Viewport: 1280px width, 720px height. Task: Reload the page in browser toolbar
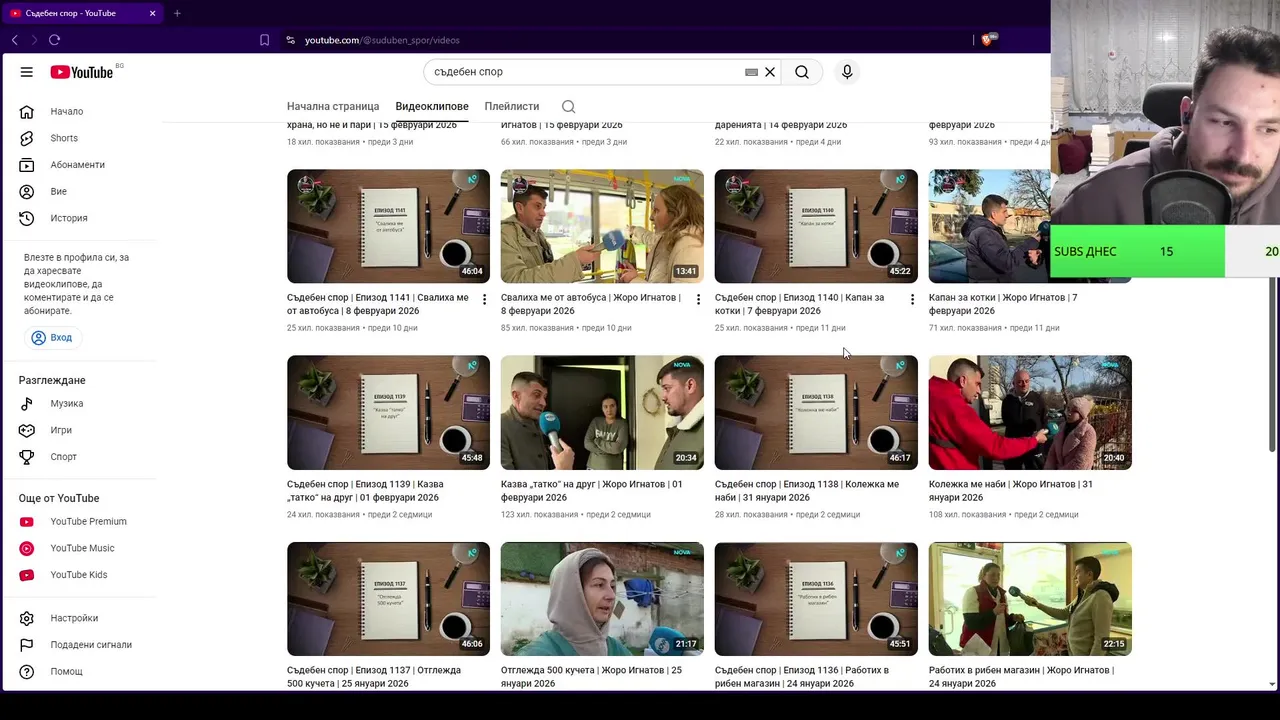coord(54,40)
